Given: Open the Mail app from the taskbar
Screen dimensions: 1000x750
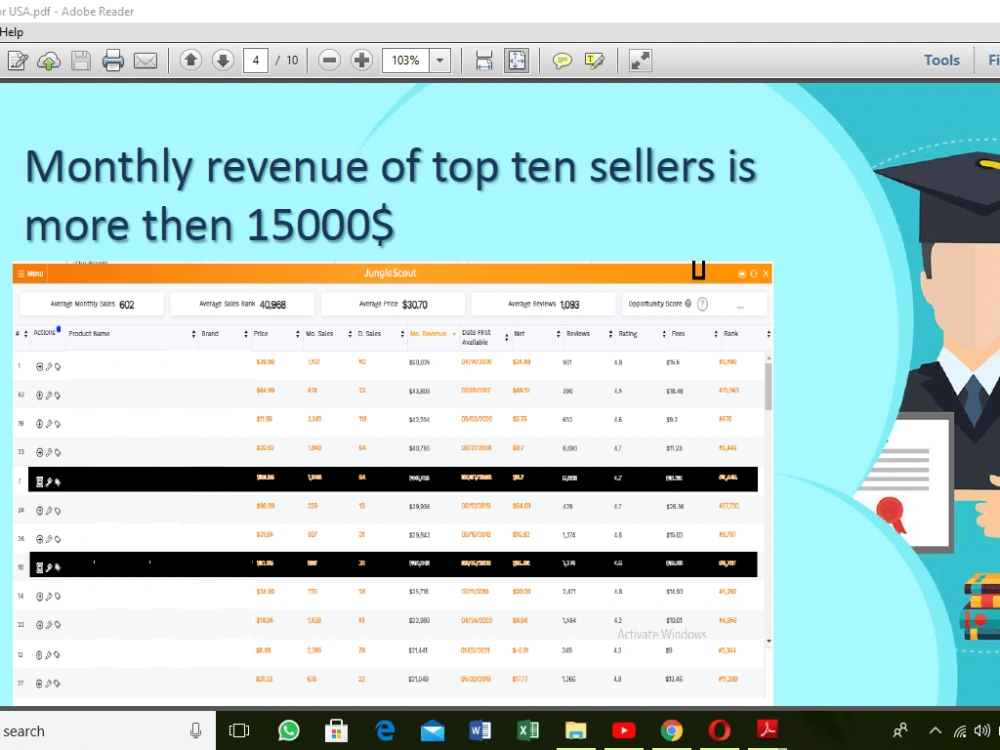Looking at the screenshot, I should [x=432, y=730].
